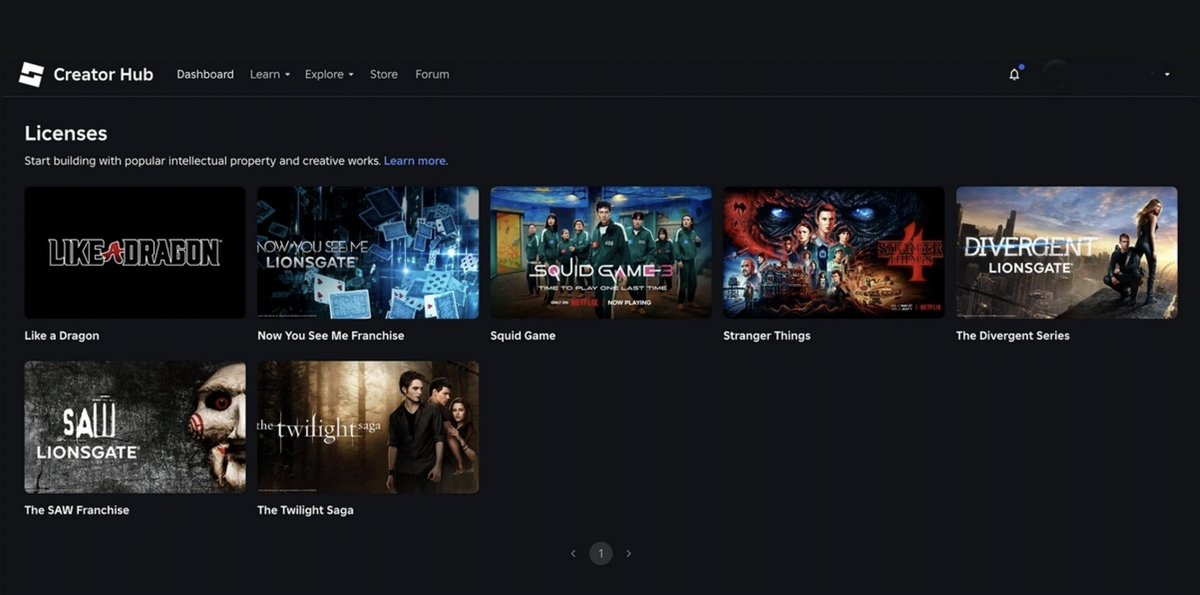Follow the Learn more link

pos(416,161)
